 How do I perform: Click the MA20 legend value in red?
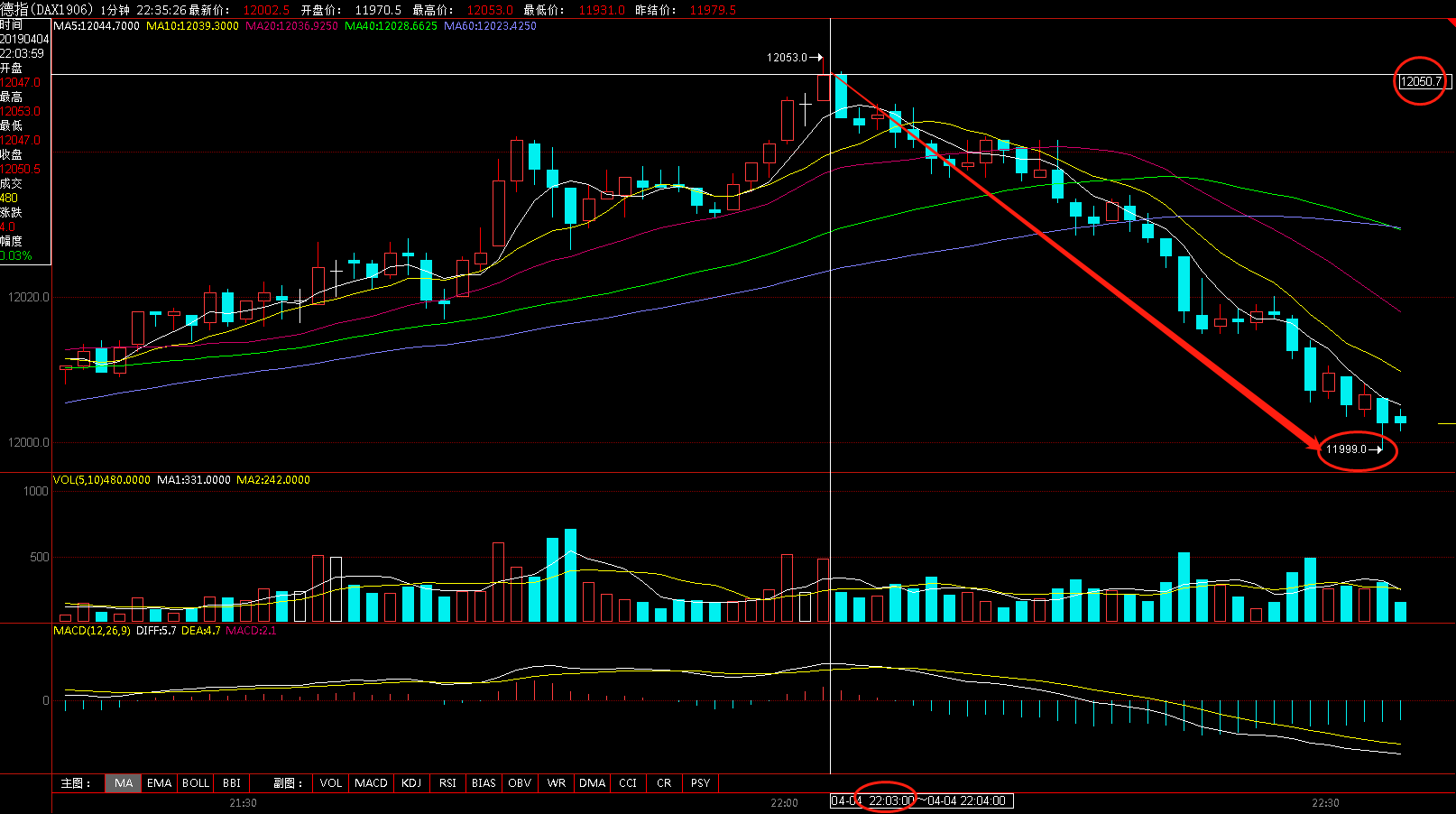pyautogui.click(x=291, y=26)
